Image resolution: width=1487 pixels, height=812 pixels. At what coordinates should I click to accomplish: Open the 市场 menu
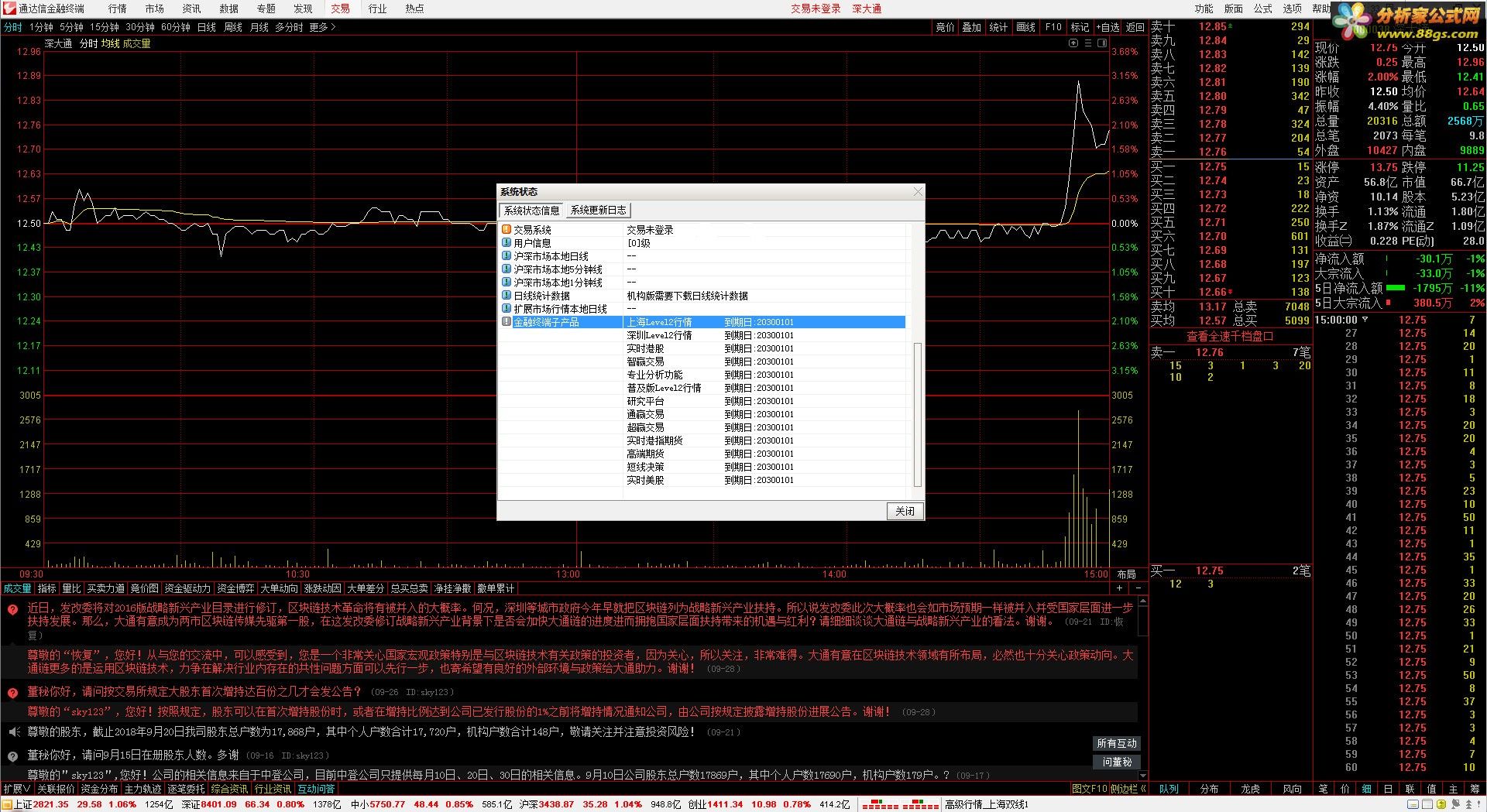[x=154, y=9]
